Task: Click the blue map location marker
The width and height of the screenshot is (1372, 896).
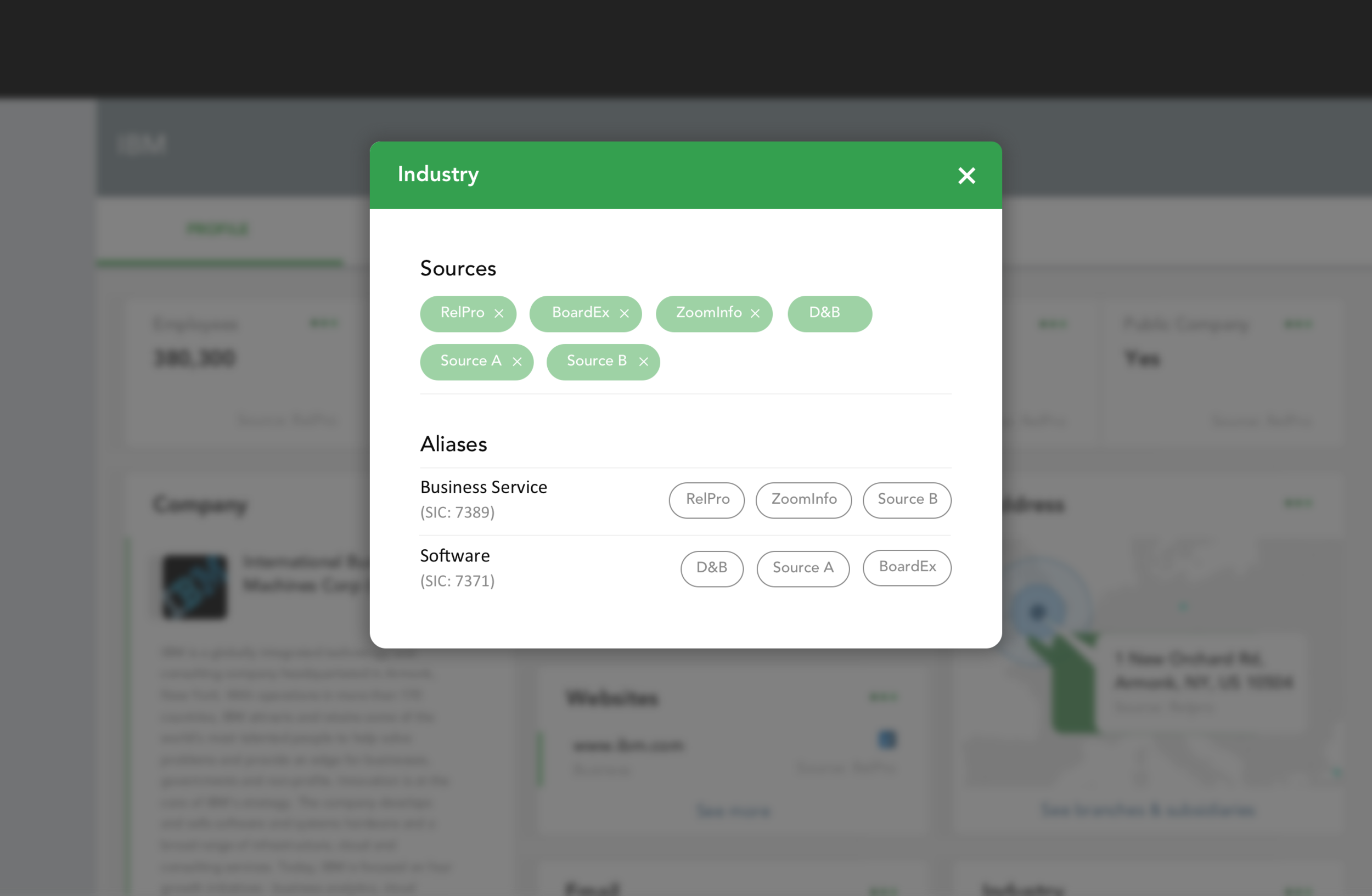Action: [x=1038, y=611]
